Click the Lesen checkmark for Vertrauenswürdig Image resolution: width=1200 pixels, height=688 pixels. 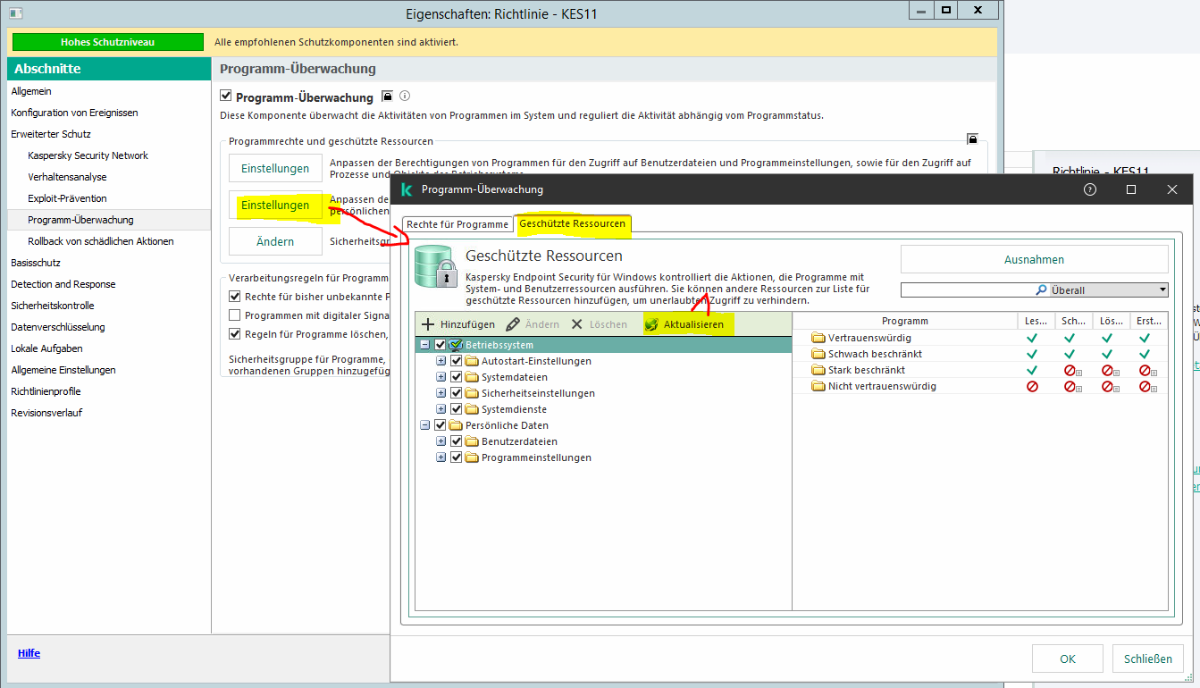tap(1033, 338)
